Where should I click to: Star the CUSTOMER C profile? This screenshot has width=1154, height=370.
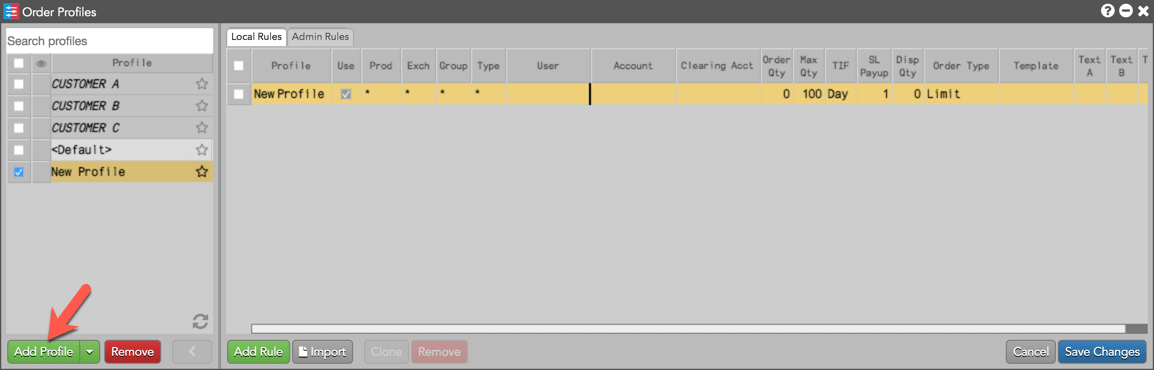[202, 128]
